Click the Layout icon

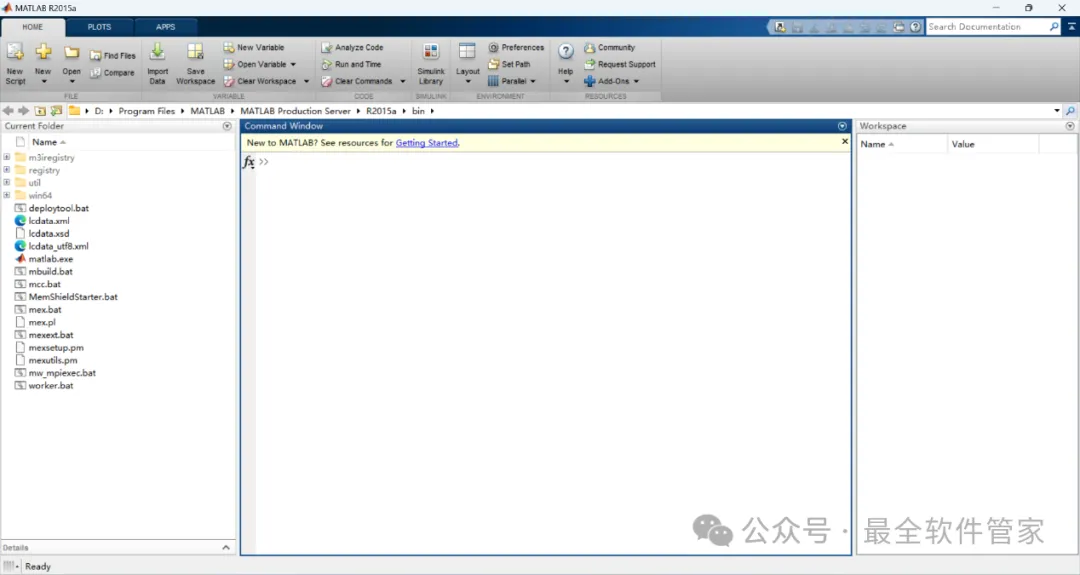467,52
